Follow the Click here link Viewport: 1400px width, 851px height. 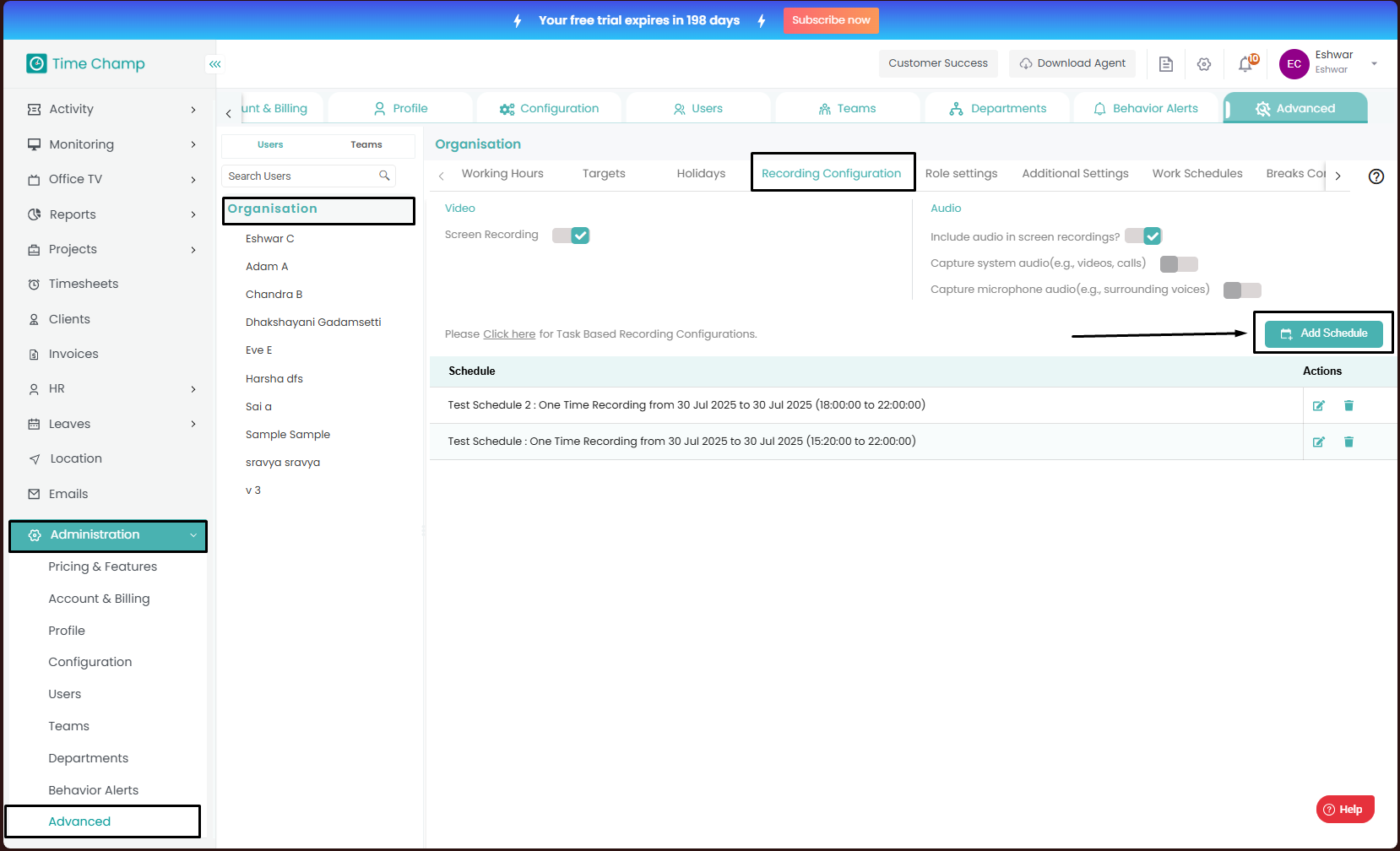(509, 334)
